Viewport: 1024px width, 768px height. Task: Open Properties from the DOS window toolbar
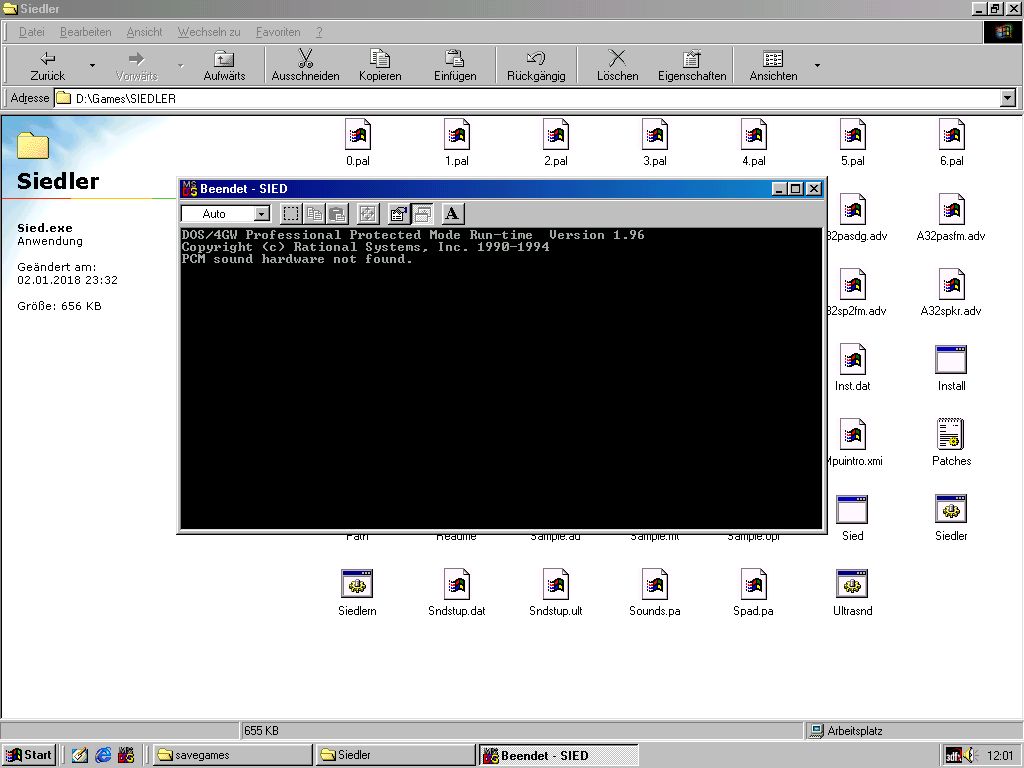(x=398, y=214)
